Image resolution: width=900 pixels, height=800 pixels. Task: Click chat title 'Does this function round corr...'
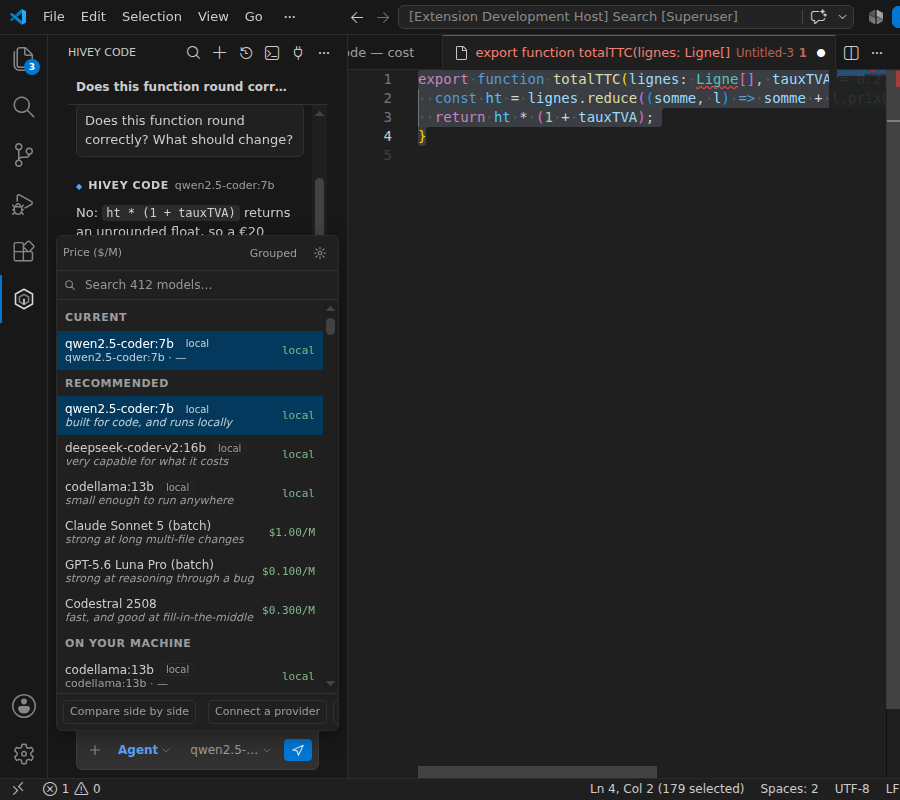point(181,87)
